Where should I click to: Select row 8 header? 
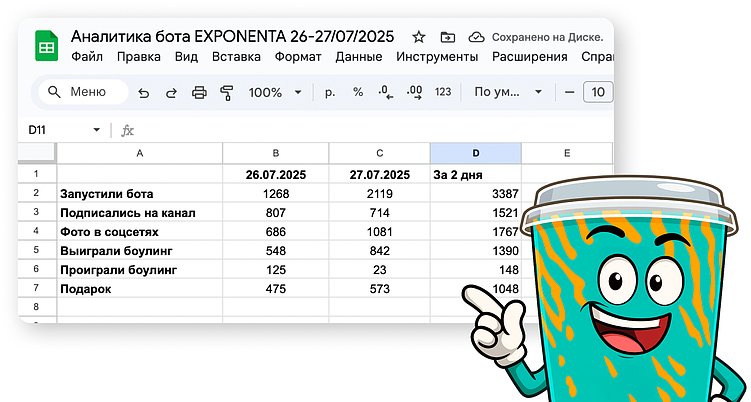coord(36,307)
